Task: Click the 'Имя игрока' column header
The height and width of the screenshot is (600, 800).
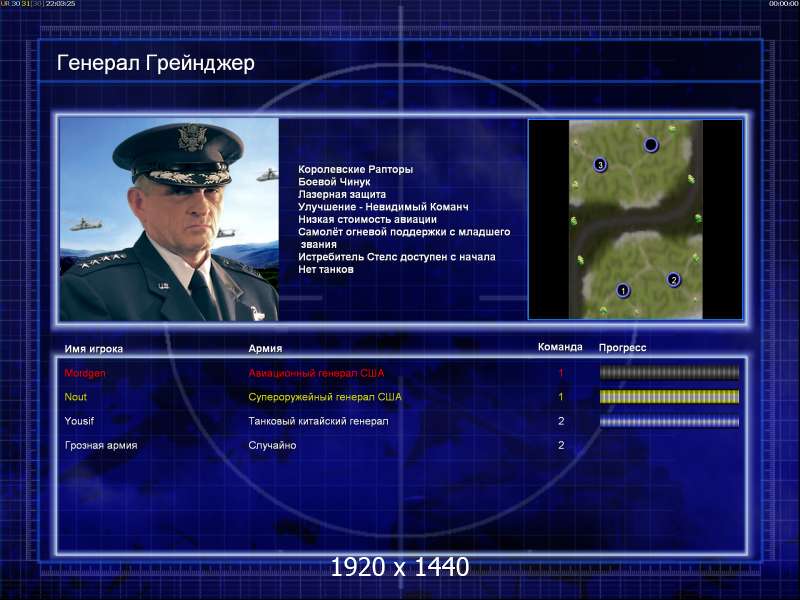Action: [94, 349]
